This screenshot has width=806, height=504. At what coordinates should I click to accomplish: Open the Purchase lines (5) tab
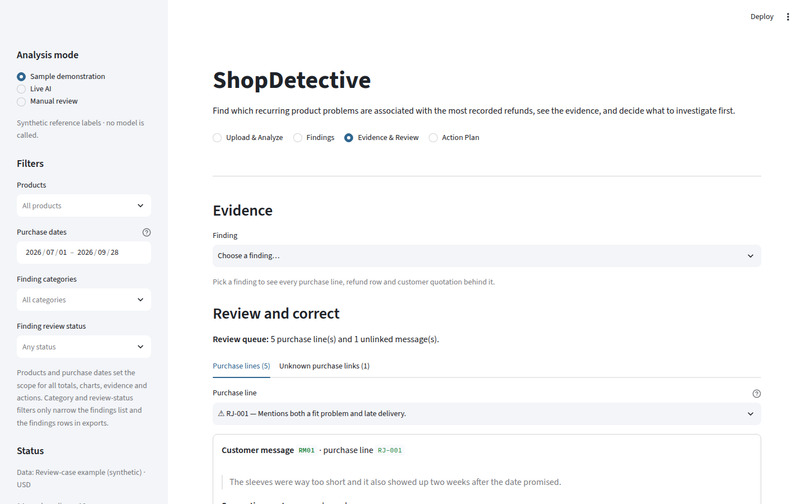(241, 366)
